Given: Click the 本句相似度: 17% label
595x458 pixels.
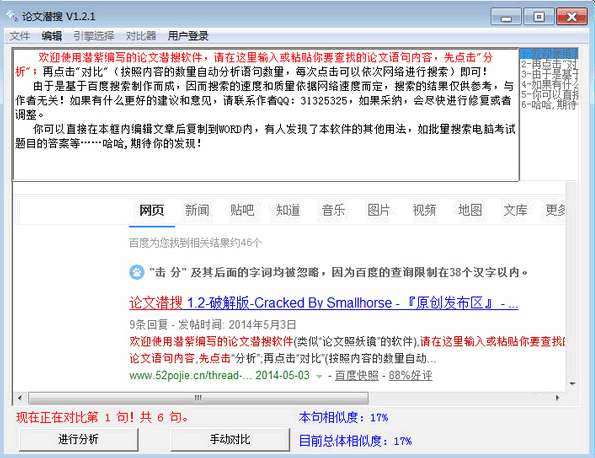Looking at the screenshot, I should point(343,418).
